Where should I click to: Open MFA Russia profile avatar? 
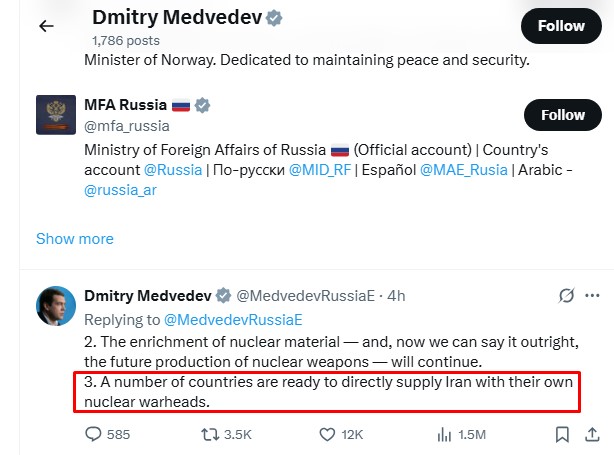(57, 116)
